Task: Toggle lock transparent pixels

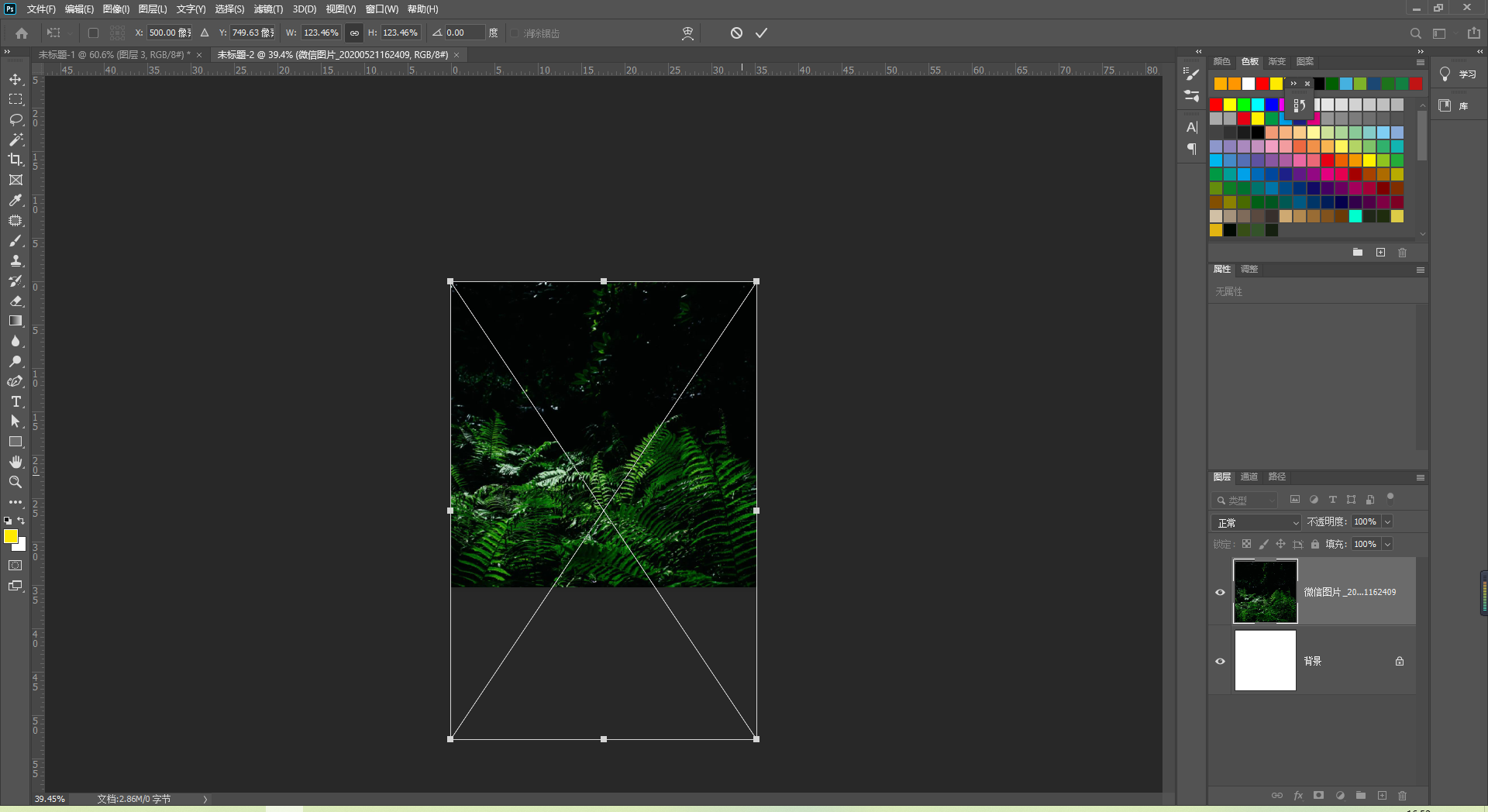Action: (x=1246, y=544)
